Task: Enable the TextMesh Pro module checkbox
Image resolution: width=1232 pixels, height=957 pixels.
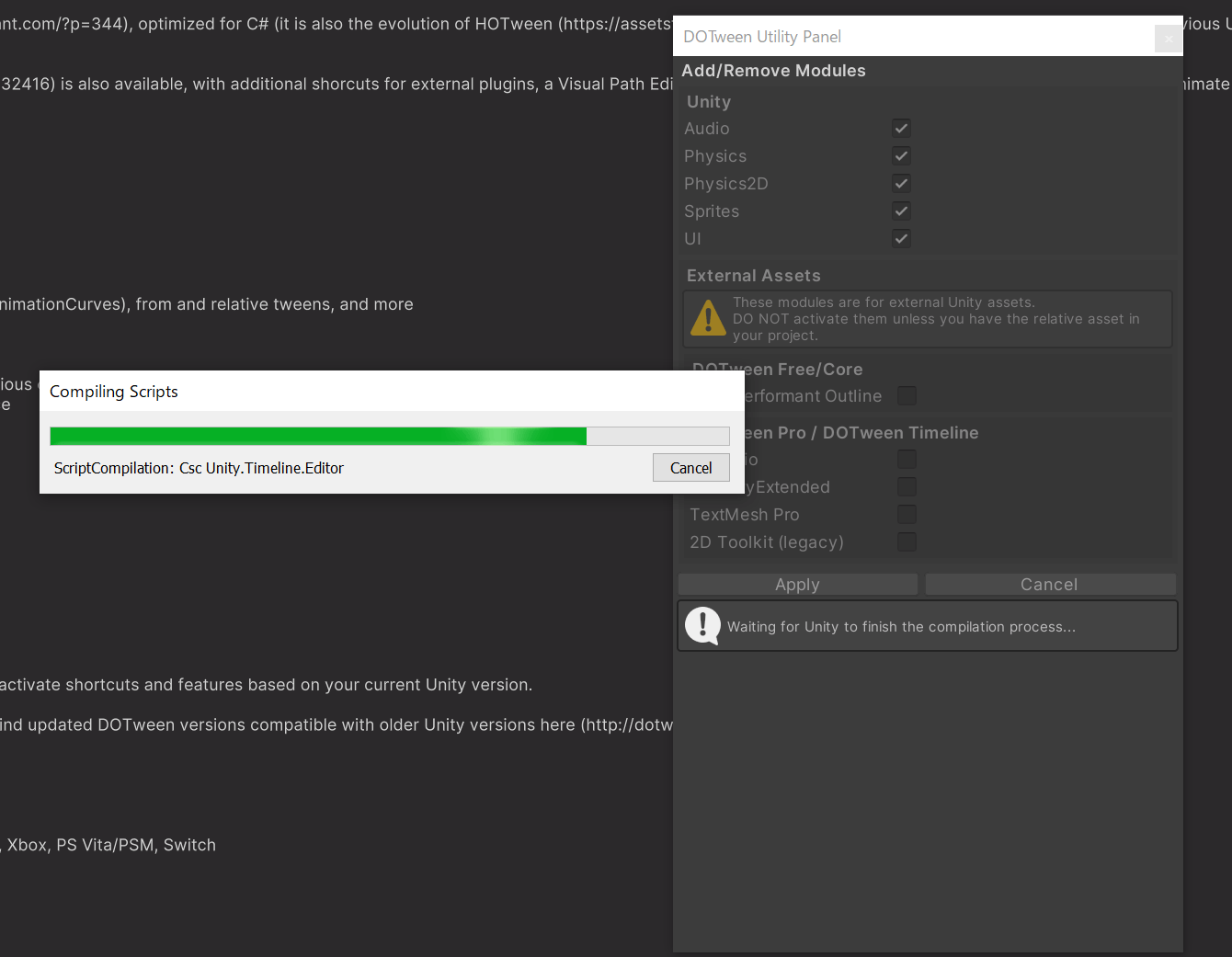Action: [907, 515]
